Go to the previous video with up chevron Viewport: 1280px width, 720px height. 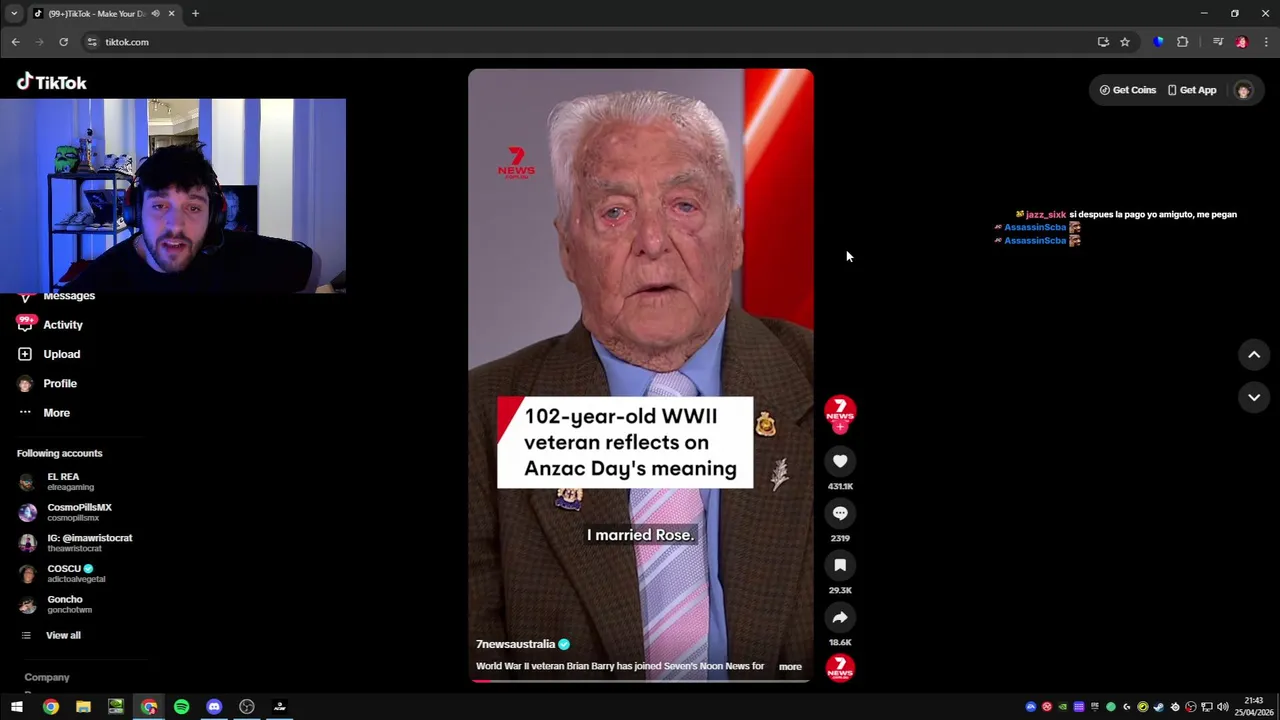[1254, 355]
